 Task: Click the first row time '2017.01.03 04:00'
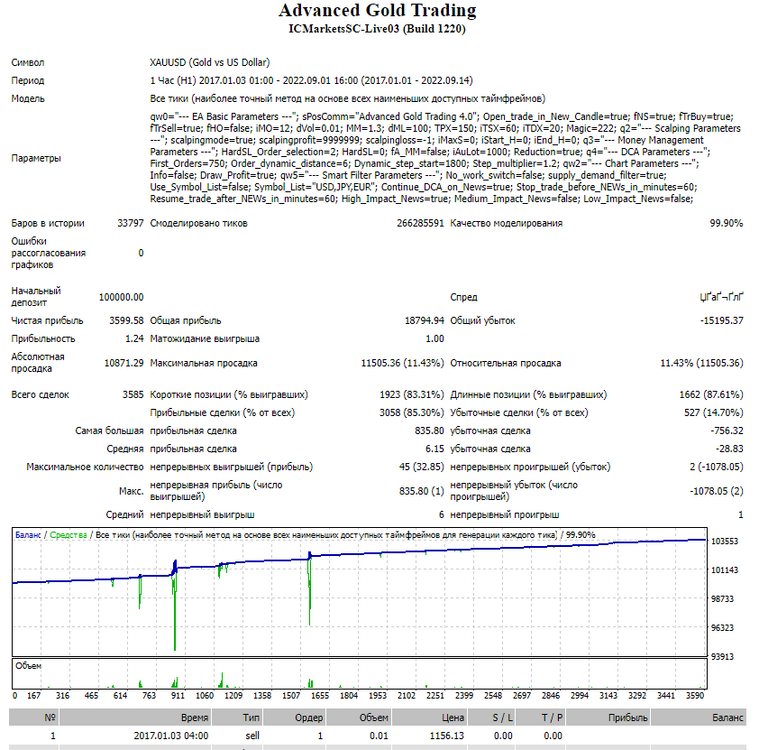click(x=171, y=736)
